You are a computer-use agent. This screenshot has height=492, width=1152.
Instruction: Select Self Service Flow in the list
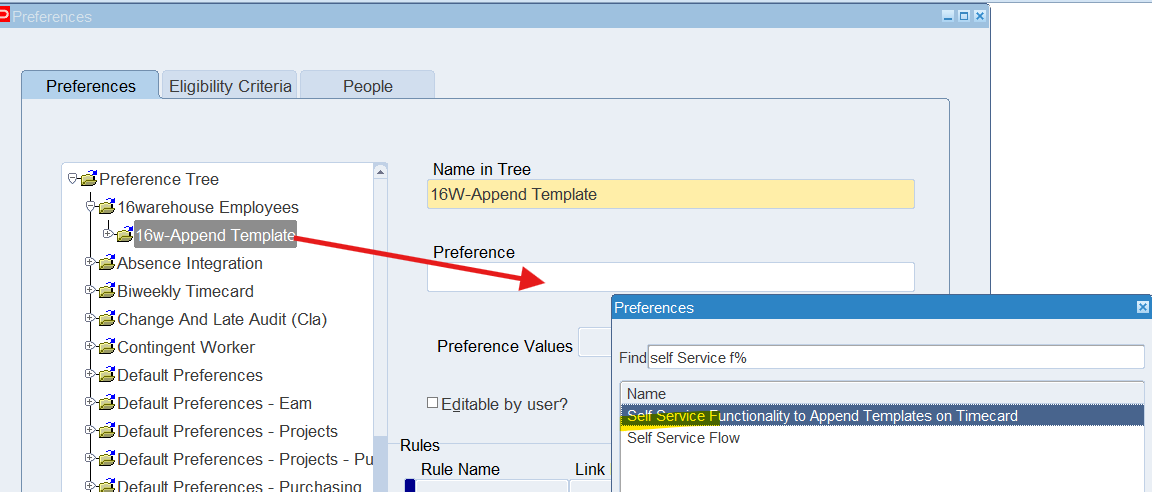[683, 438]
